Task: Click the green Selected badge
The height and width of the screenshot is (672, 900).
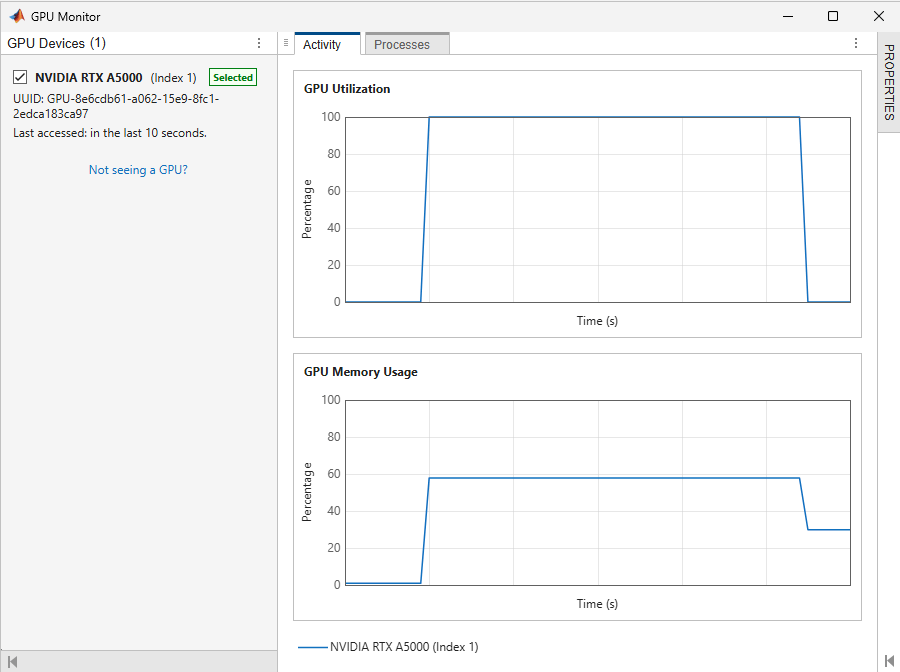Action: click(x=232, y=77)
